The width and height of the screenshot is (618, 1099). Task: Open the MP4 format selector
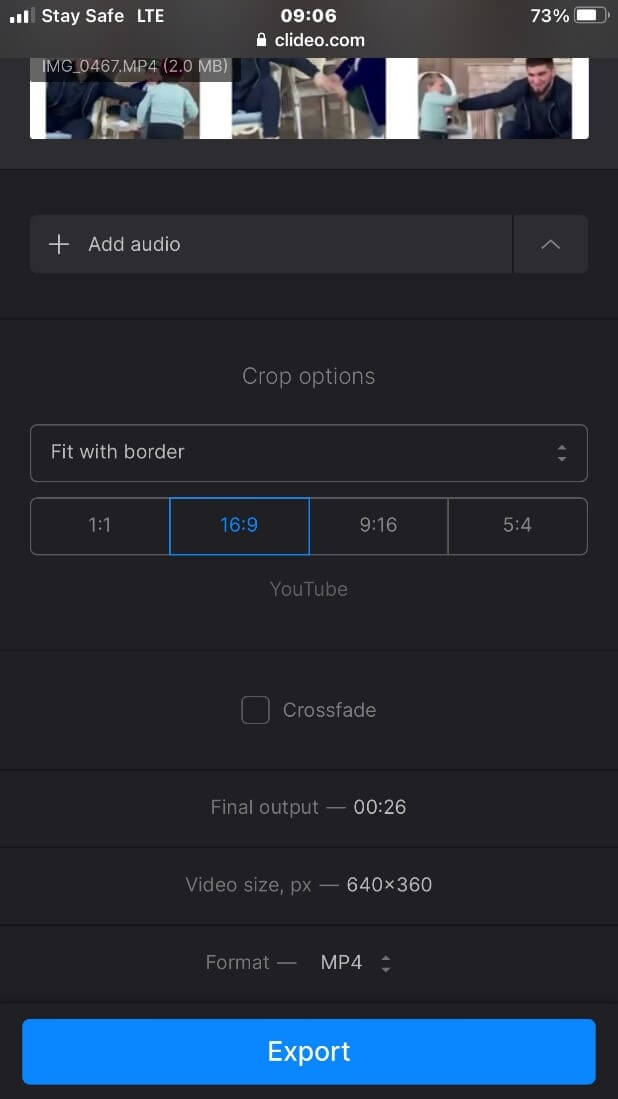[341, 963]
